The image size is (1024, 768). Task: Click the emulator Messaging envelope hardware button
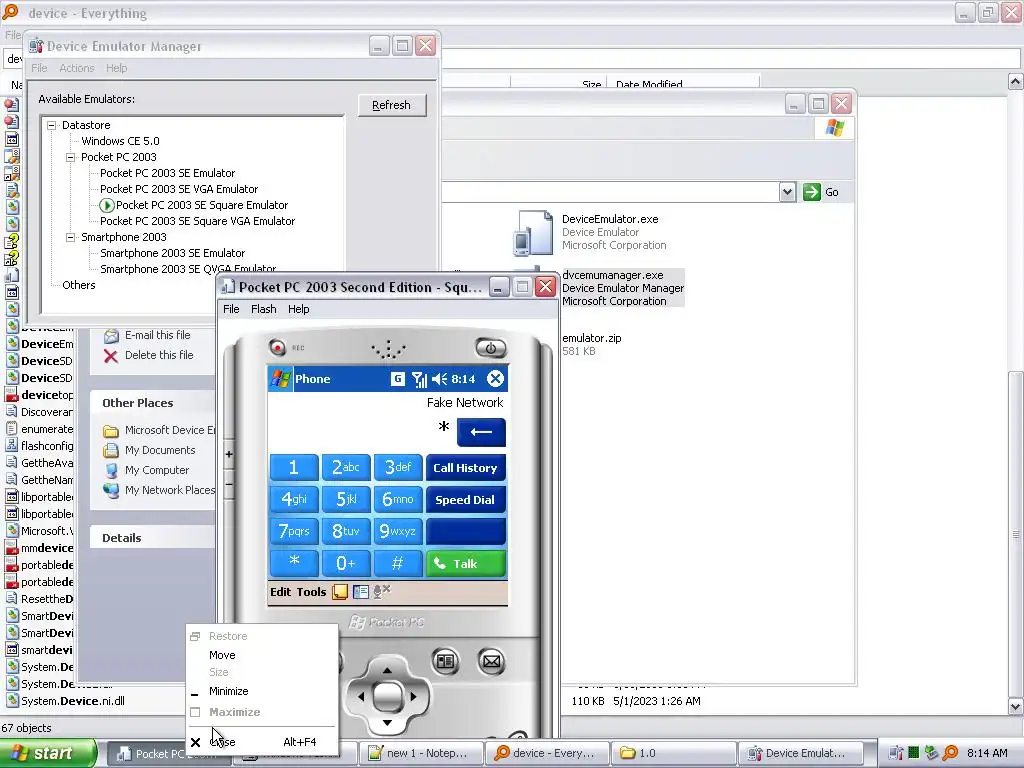[x=492, y=662]
